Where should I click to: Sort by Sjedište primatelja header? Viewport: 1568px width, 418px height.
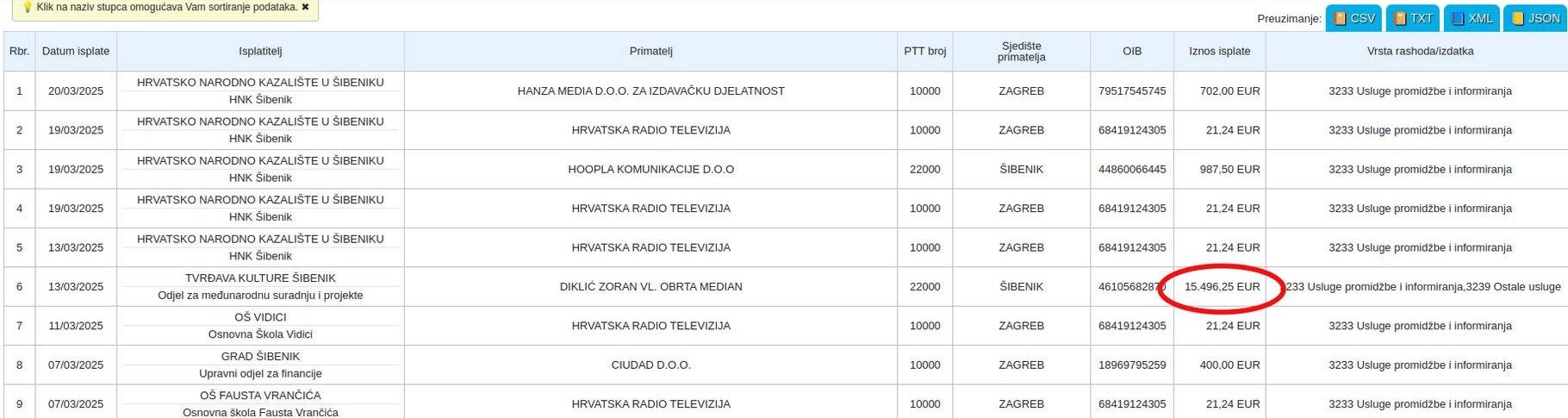pos(1021,52)
